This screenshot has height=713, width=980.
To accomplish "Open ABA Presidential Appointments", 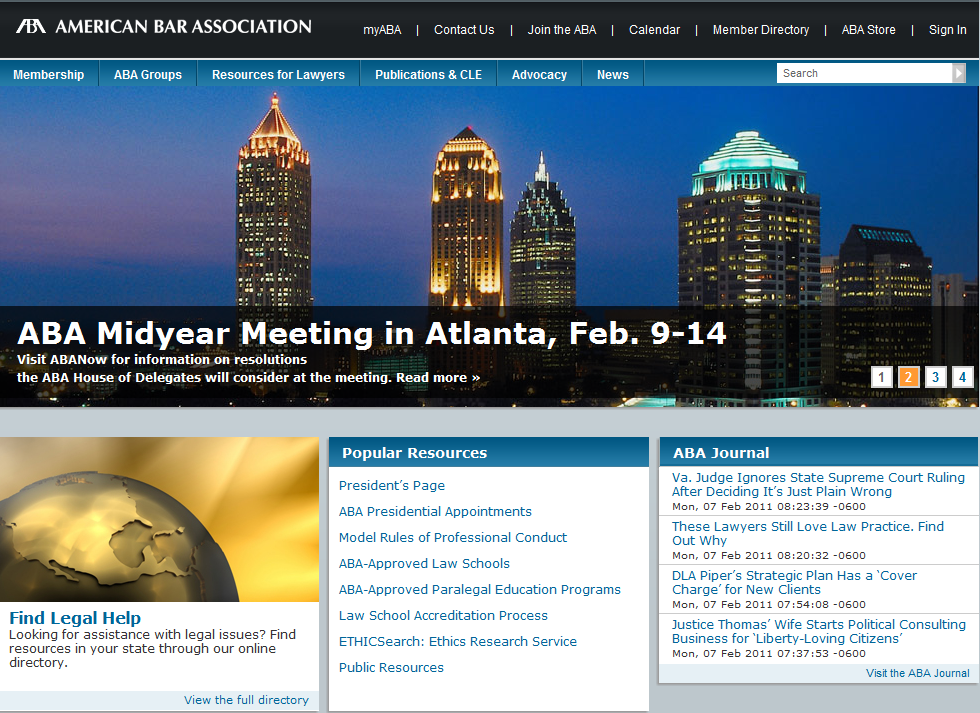I will click(435, 512).
